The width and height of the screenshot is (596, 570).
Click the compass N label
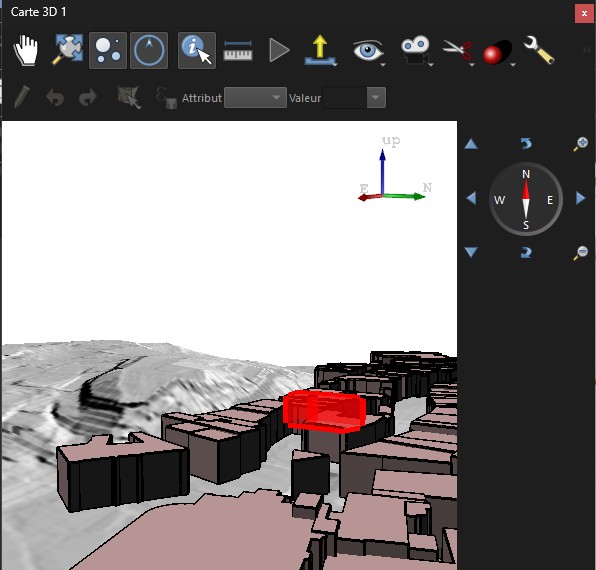[526, 174]
